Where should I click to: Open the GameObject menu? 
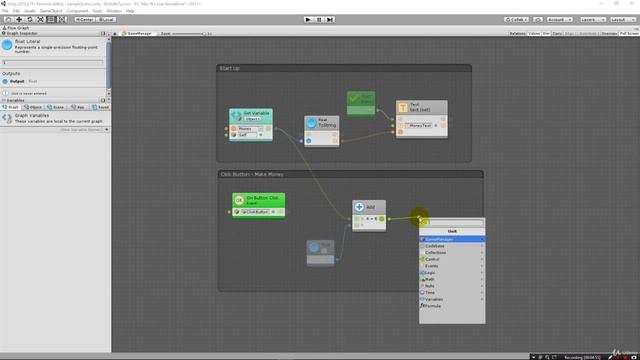tap(51, 11)
